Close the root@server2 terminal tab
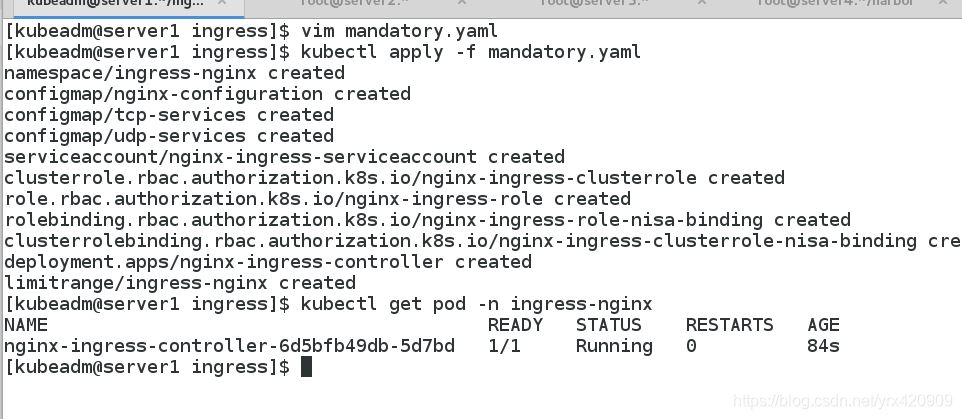This screenshot has width=962, height=419. 461,3
